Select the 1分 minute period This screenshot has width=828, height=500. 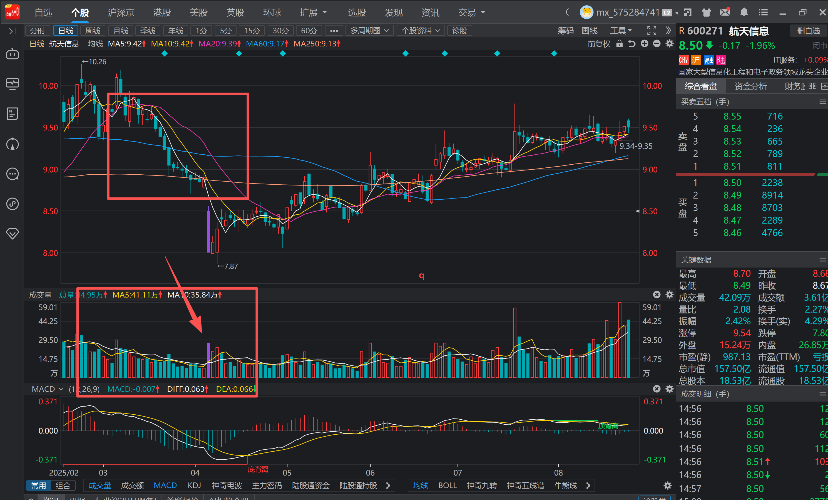(200, 31)
